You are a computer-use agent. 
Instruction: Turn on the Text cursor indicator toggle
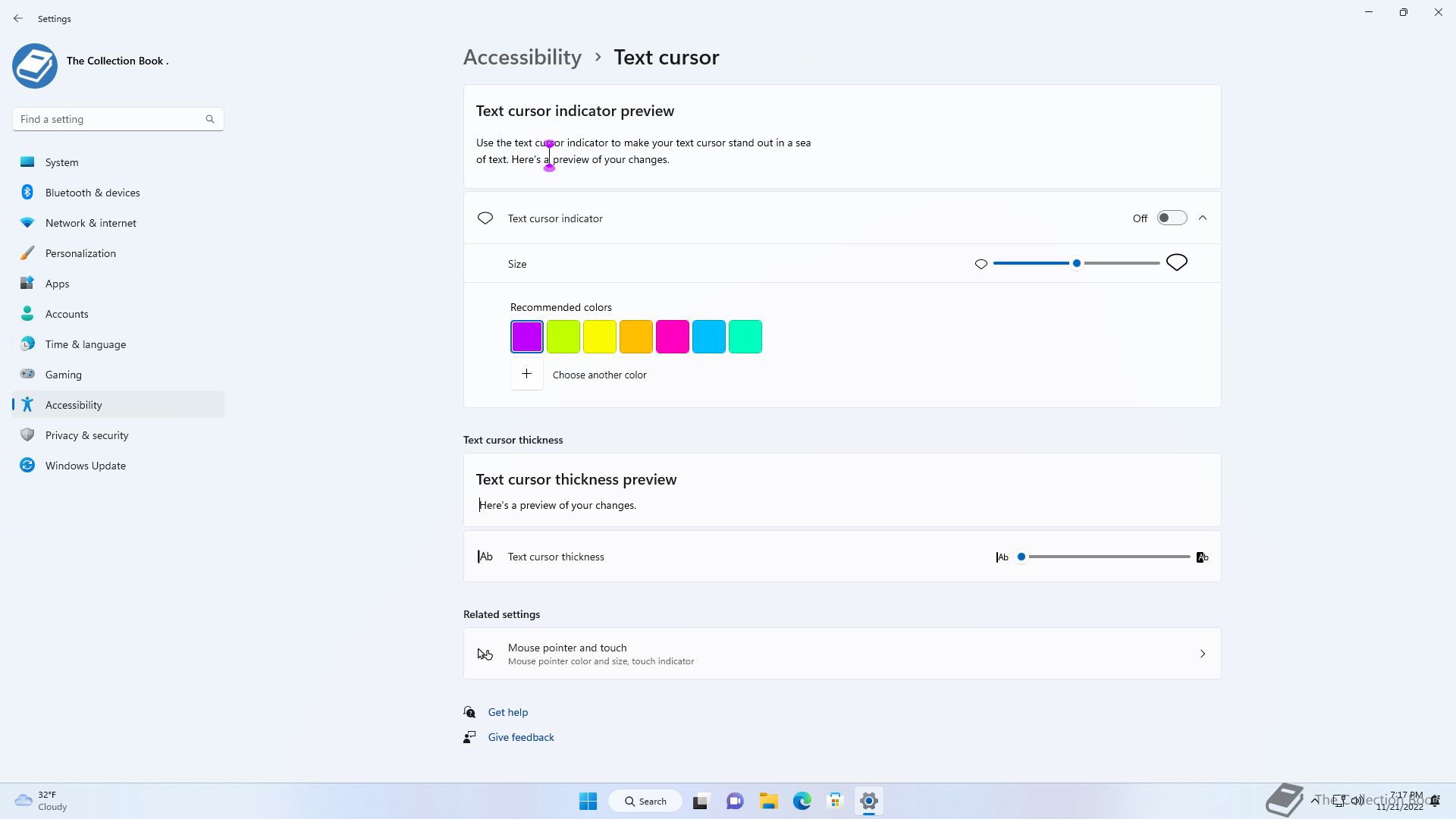(1172, 218)
